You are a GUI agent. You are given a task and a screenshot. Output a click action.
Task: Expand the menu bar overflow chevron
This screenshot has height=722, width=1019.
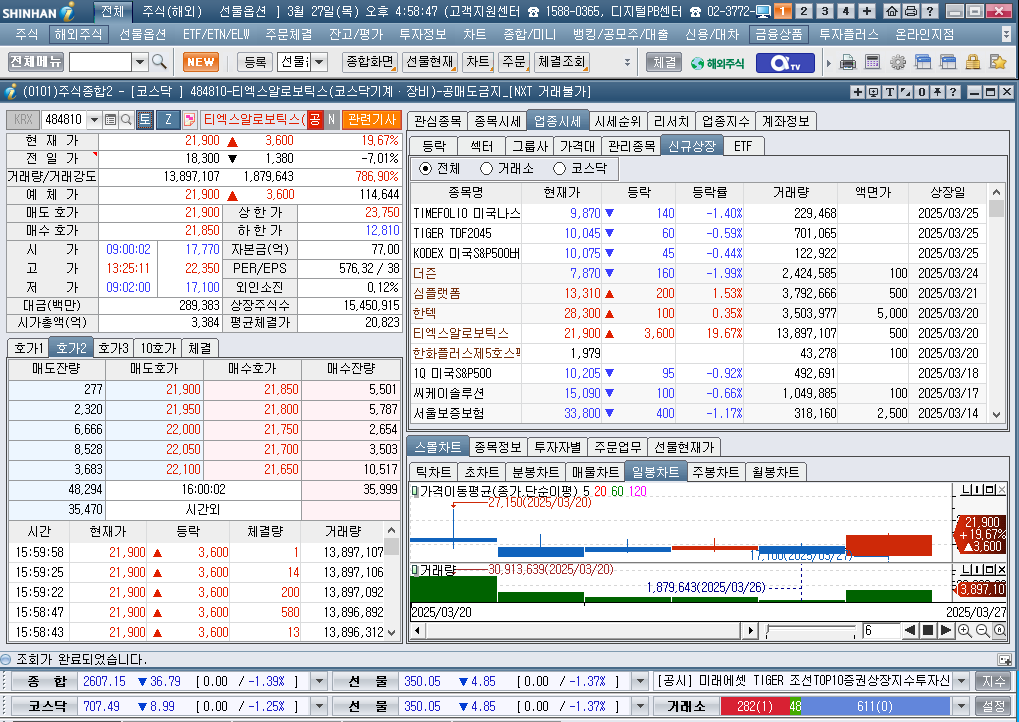point(1007,34)
